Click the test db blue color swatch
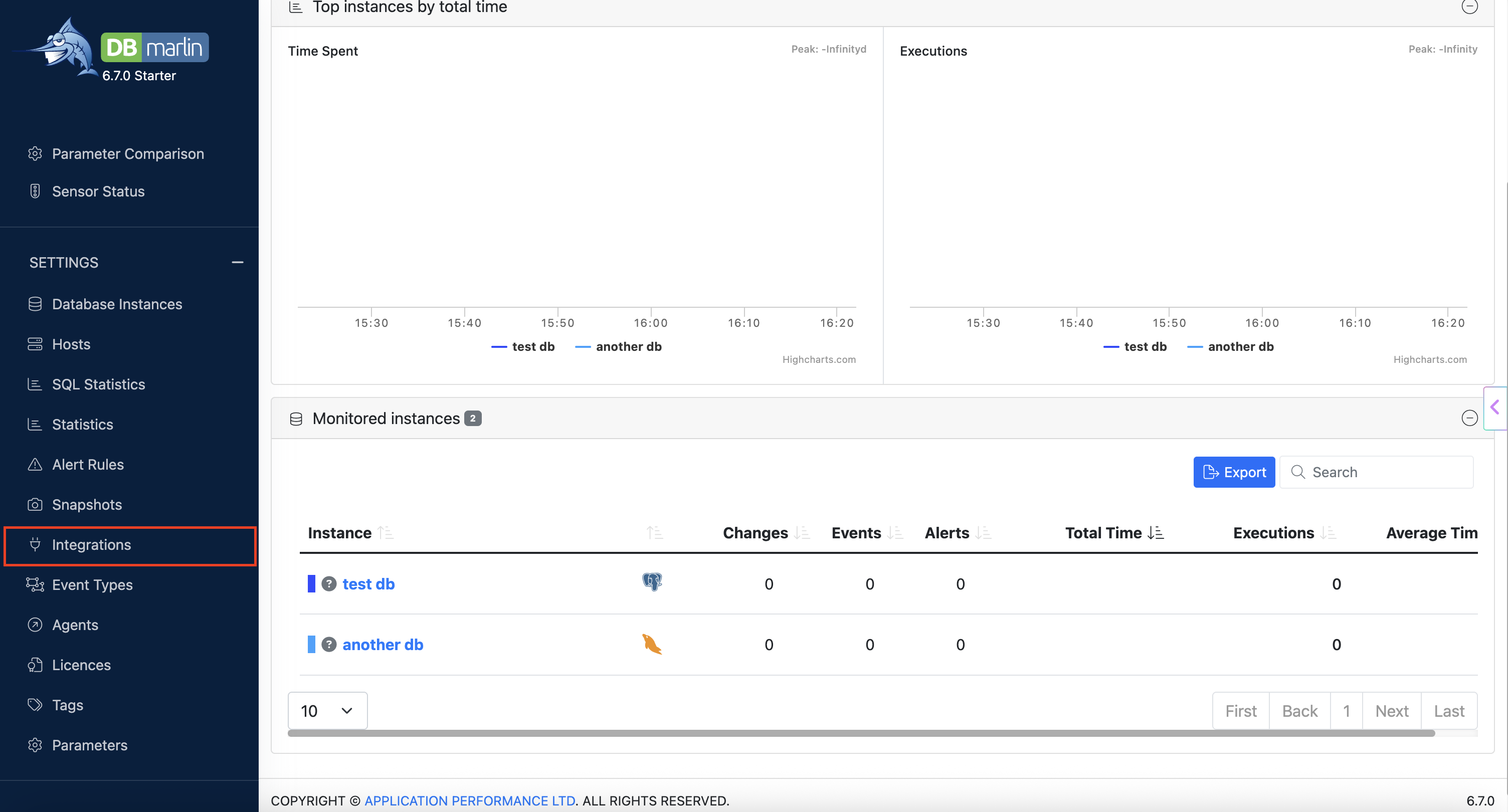The height and width of the screenshot is (812, 1508). point(311,583)
